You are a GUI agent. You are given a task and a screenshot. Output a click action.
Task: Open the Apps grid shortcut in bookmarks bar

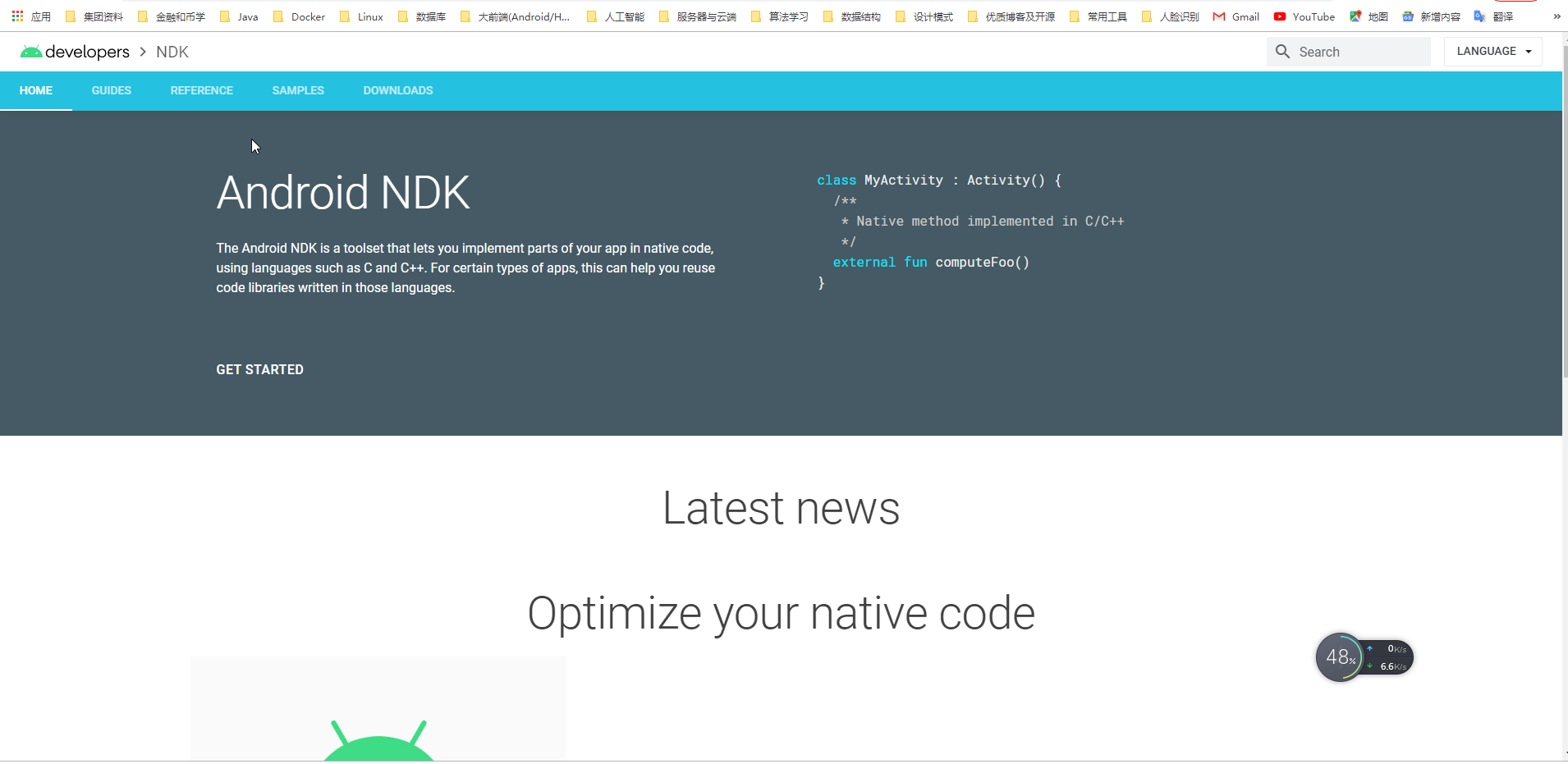coord(31,16)
